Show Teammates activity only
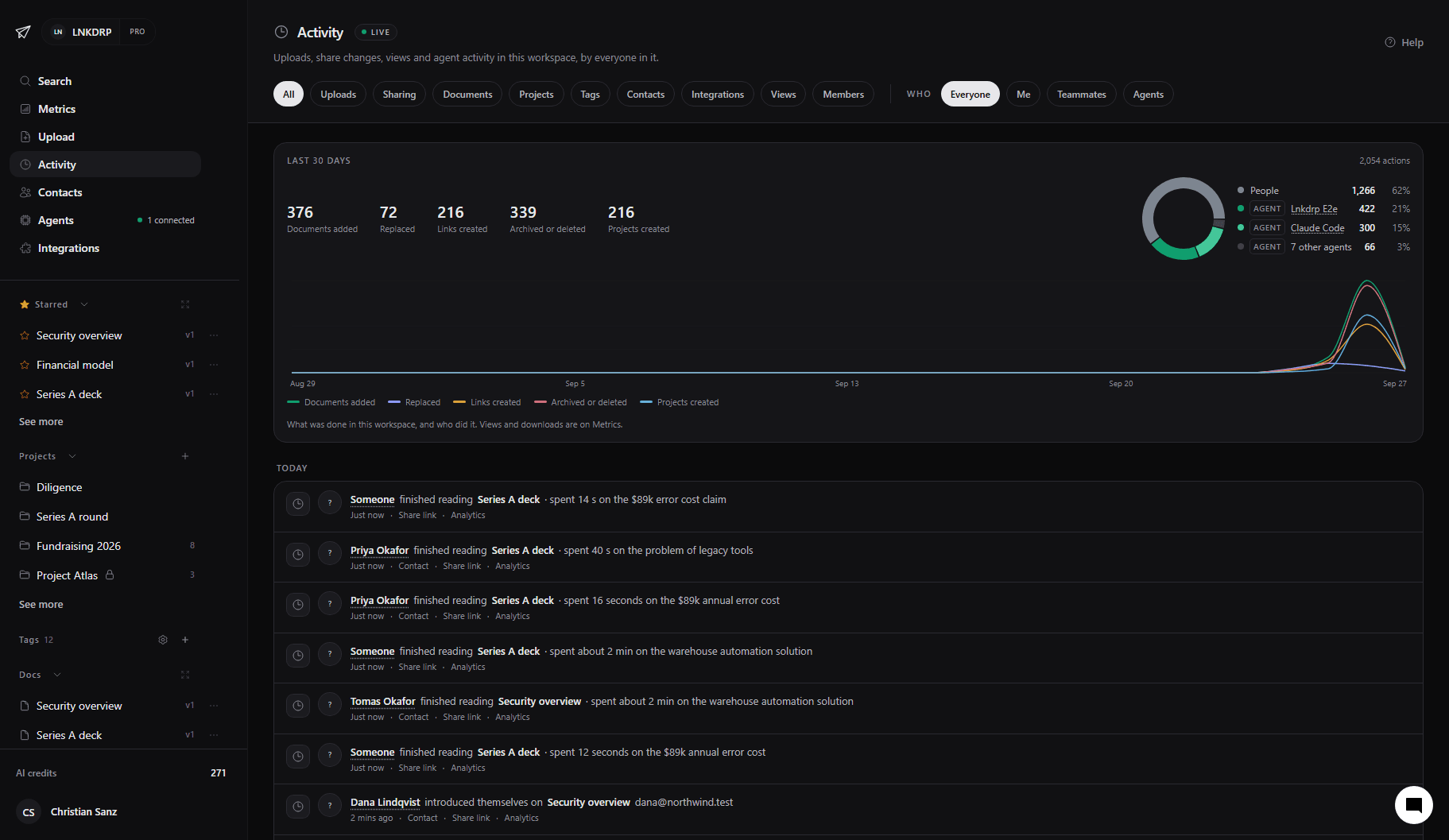 pos(1082,94)
